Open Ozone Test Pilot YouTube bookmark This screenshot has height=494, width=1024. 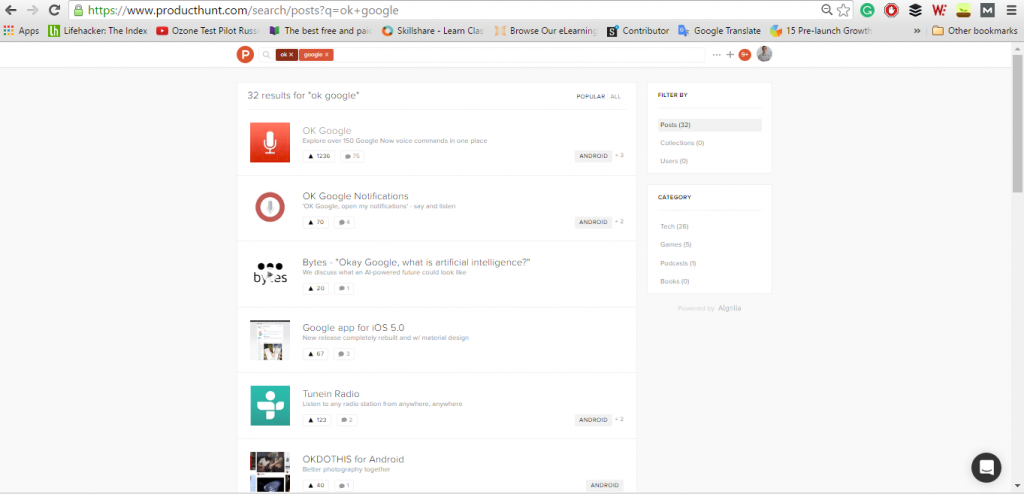click(208, 31)
